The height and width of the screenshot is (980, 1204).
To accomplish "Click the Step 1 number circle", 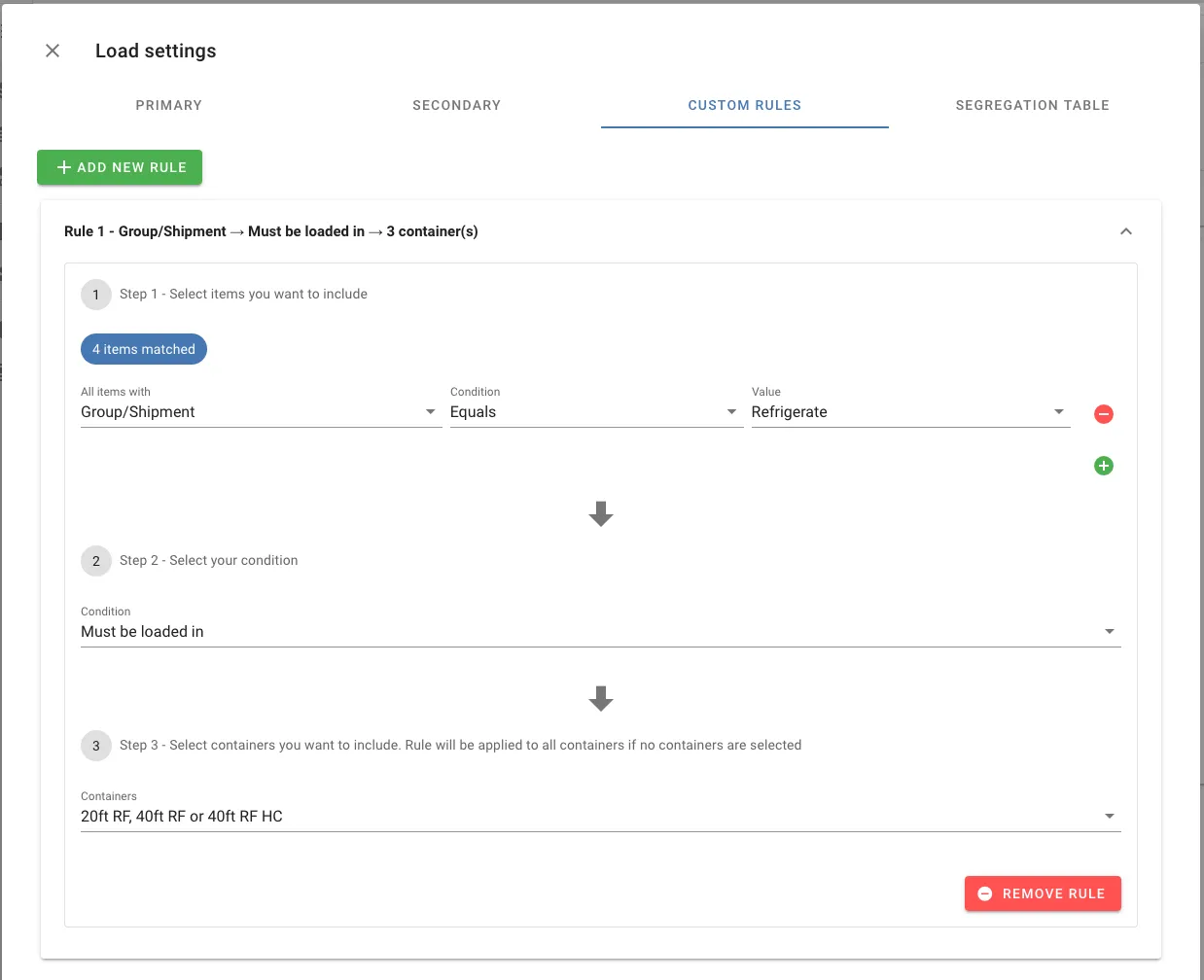I will (96, 295).
